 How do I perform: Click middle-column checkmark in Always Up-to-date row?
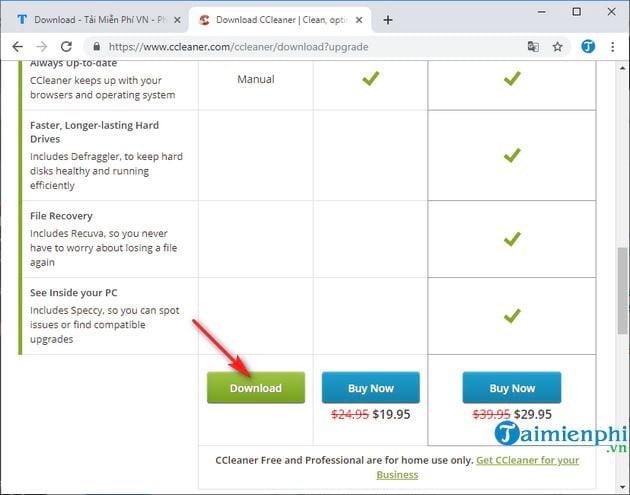[370, 78]
